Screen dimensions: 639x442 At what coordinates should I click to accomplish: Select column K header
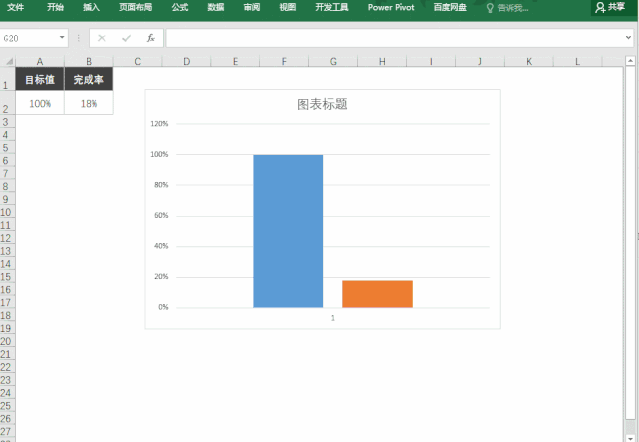coord(529,62)
